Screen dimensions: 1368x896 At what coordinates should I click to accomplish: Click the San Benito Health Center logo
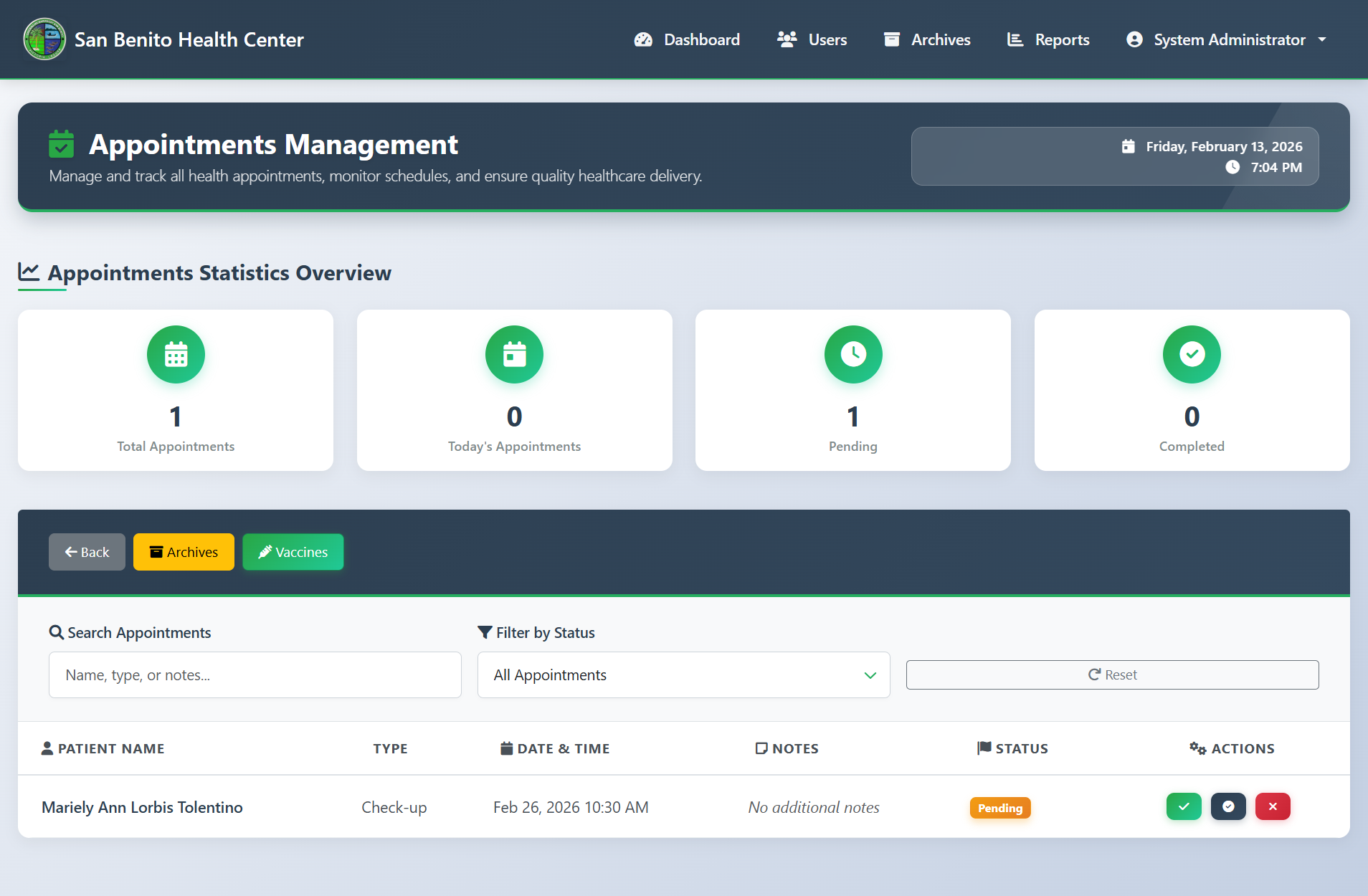point(44,39)
